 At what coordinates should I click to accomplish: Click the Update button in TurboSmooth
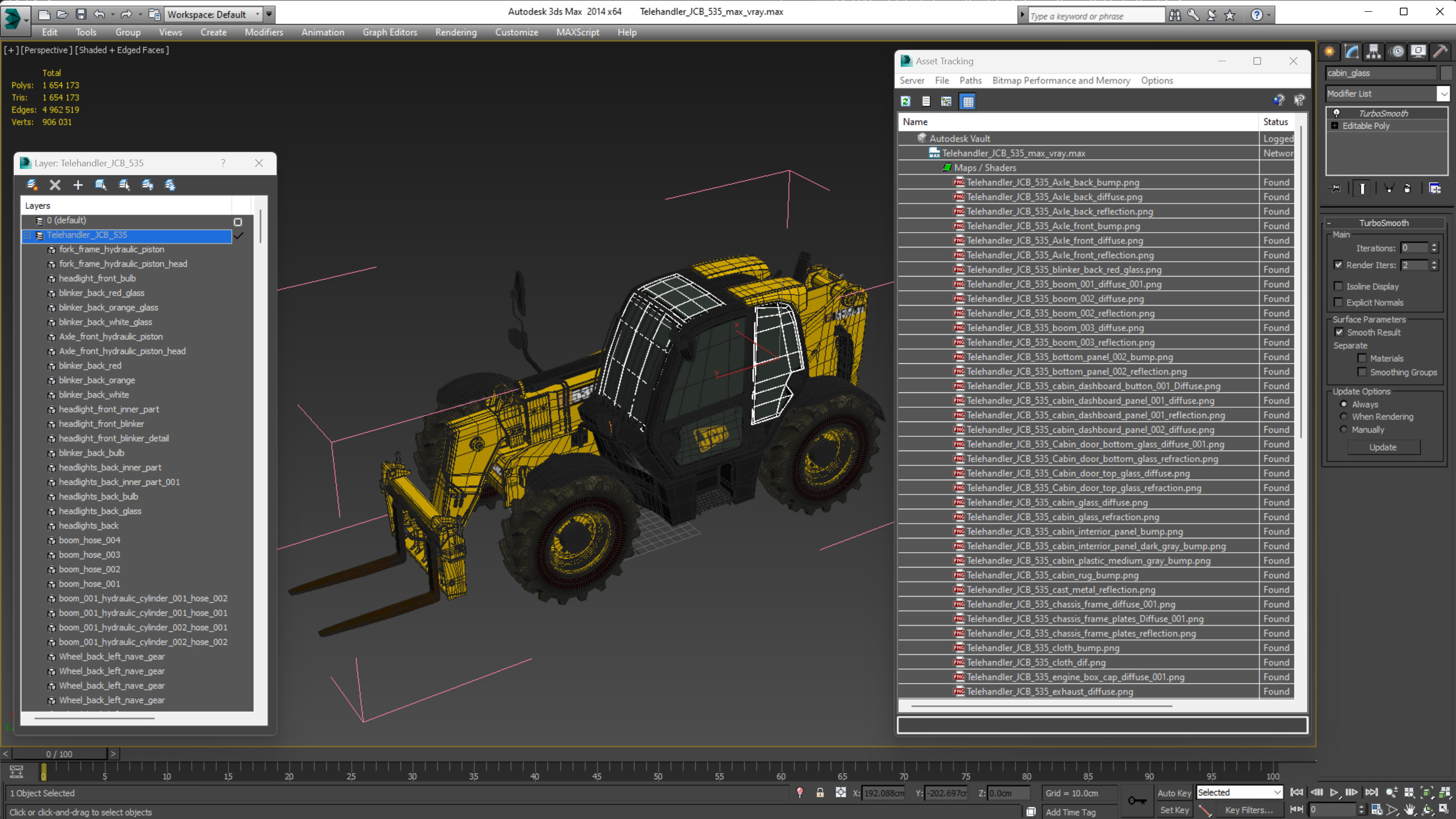pyautogui.click(x=1383, y=447)
